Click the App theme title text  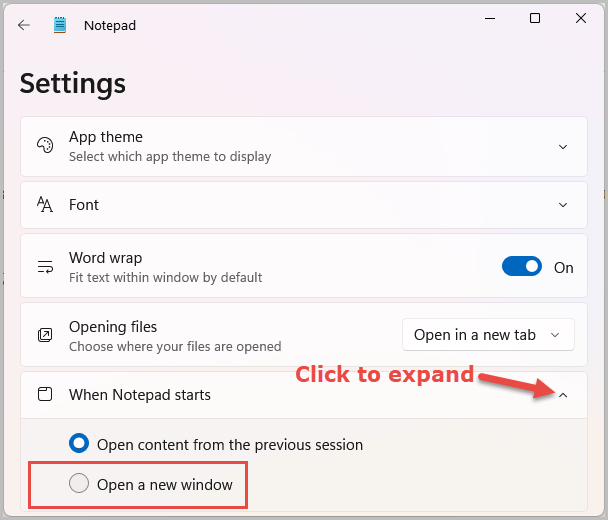coord(106,137)
